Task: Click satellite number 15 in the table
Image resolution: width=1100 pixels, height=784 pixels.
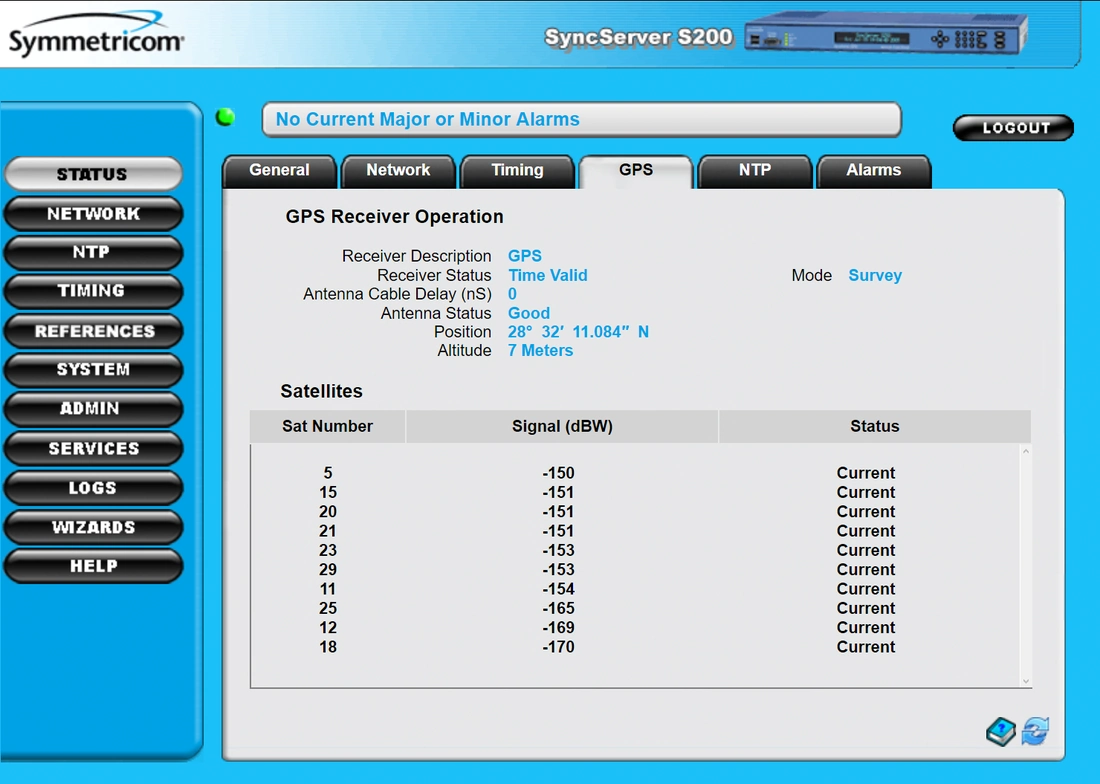Action: (328, 492)
